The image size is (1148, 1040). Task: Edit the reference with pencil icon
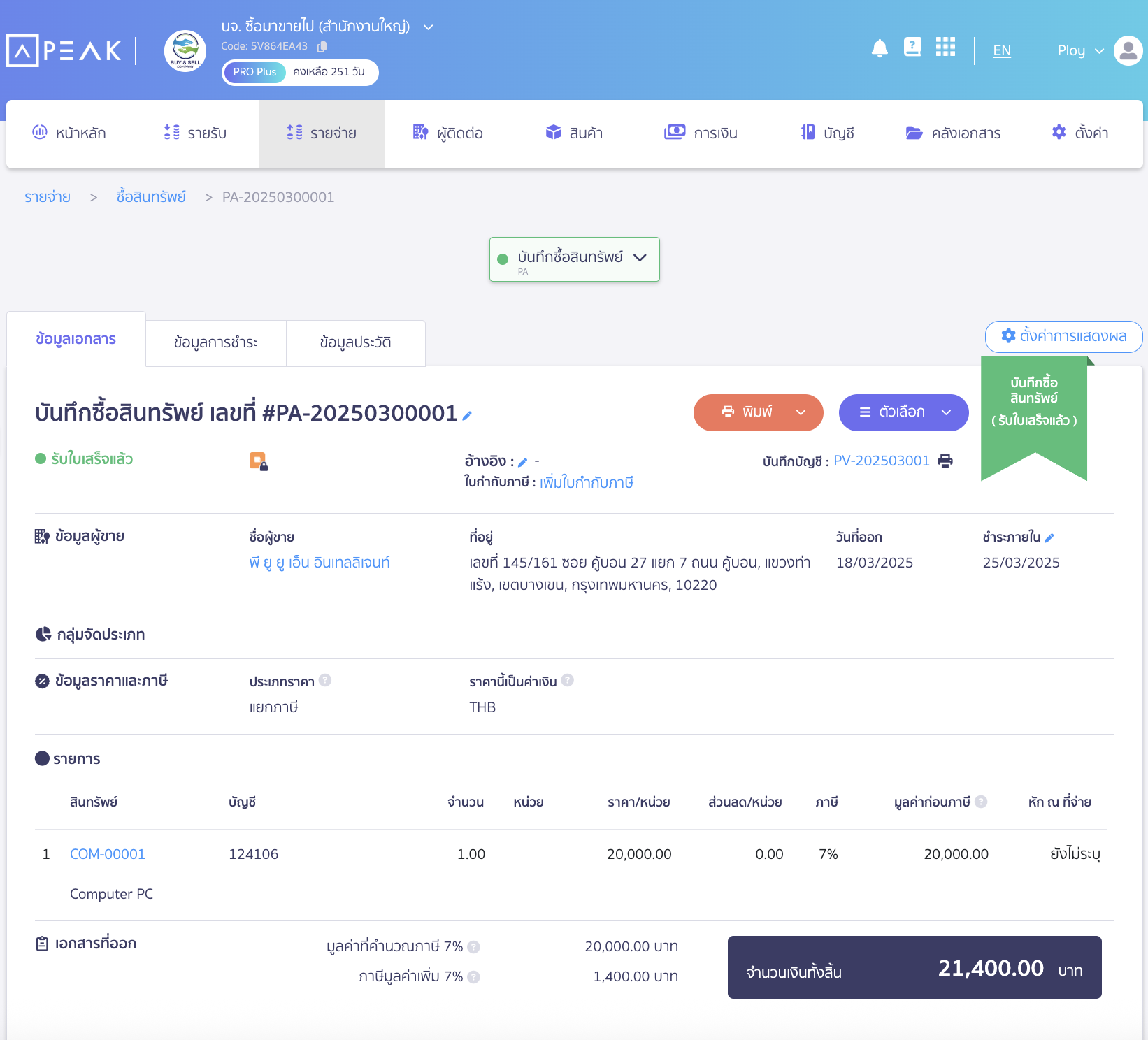click(523, 463)
